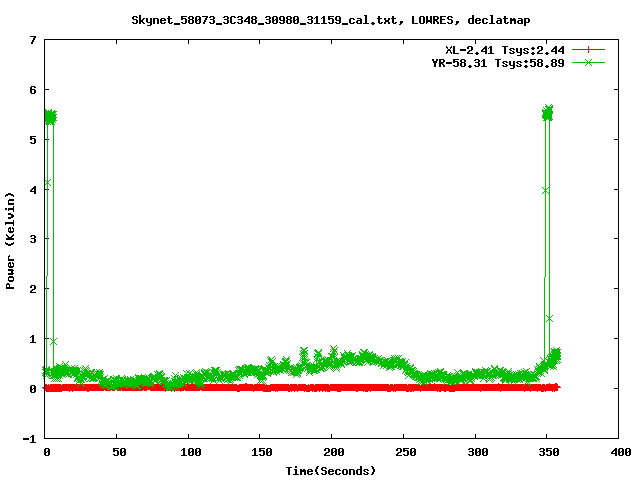This screenshot has height=480, width=640.
Task: Click the green YR trace bump near 200 seconds
Action: pyautogui.click(x=333, y=359)
